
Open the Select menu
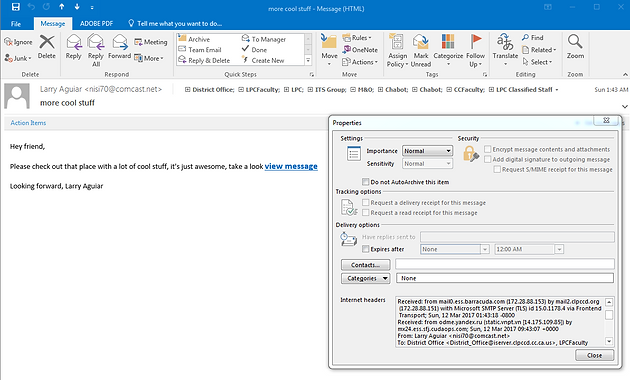pos(538,62)
